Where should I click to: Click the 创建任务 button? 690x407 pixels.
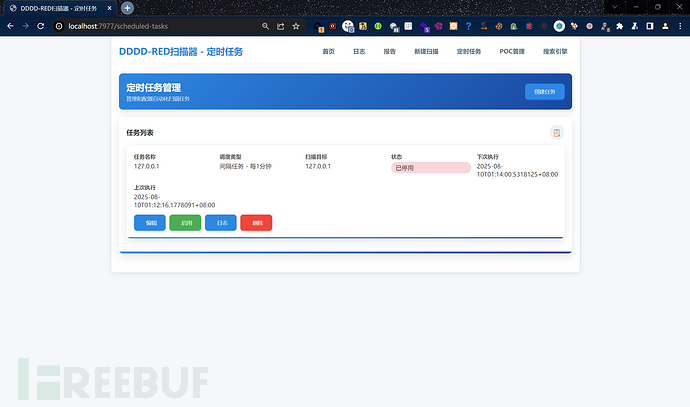pyautogui.click(x=545, y=92)
